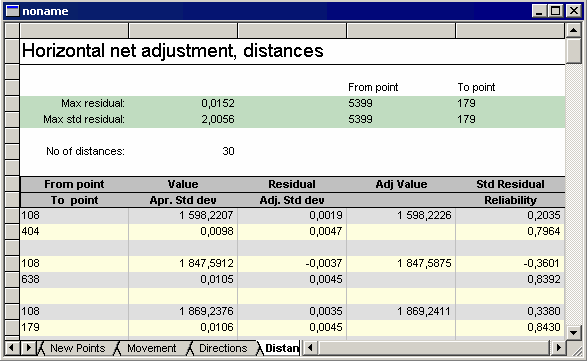Click the horizontal scrollbar left arrow
The height and width of the screenshot is (361, 587).
pyautogui.click(x=310, y=348)
